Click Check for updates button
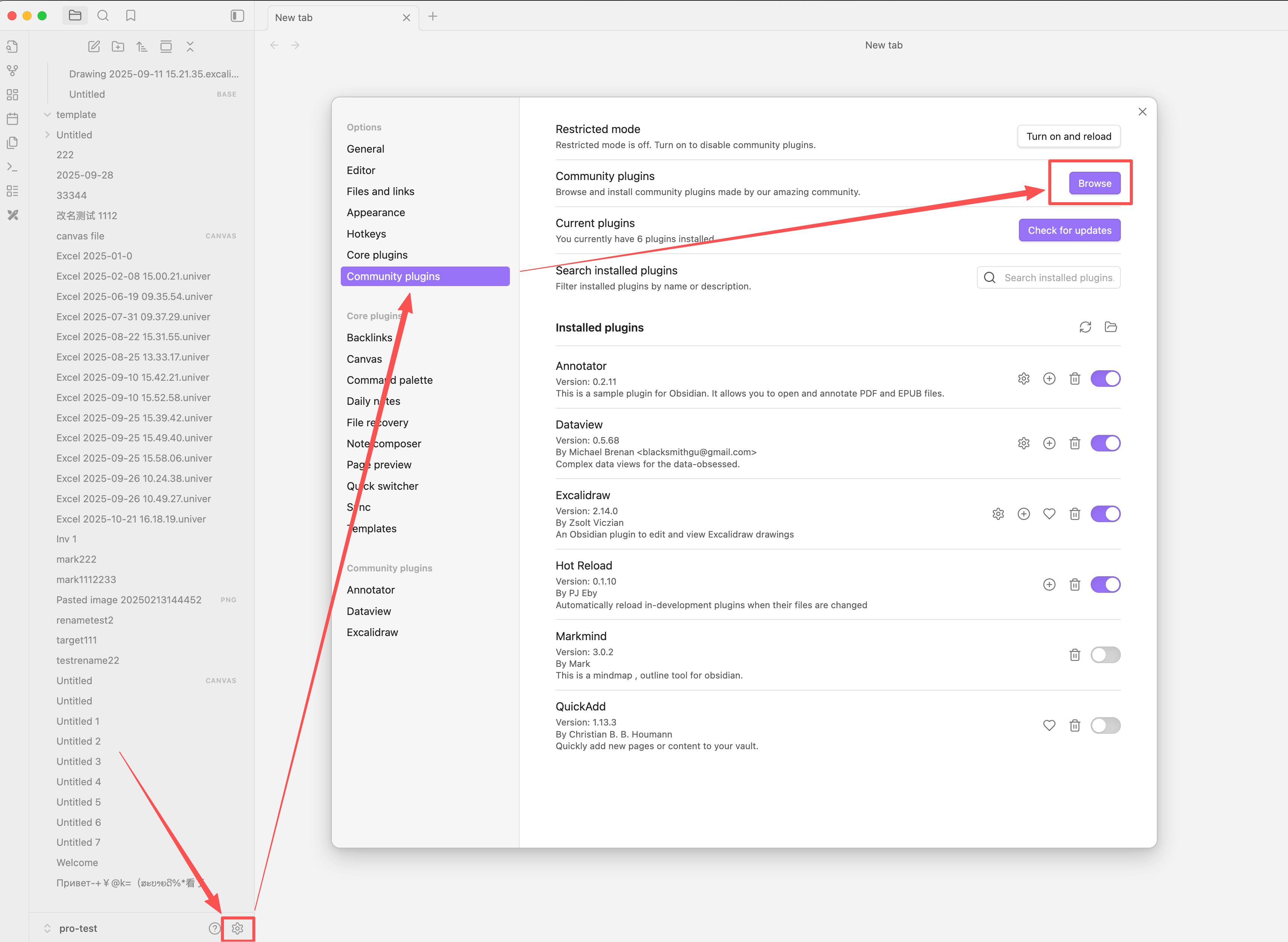The width and height of the screenshot is (1288, 942). [1069, 230]
